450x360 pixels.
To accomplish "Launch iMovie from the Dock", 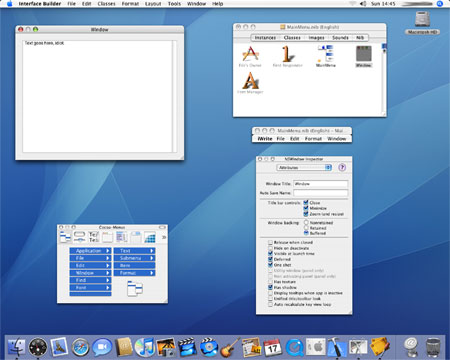I will [187, 347].
